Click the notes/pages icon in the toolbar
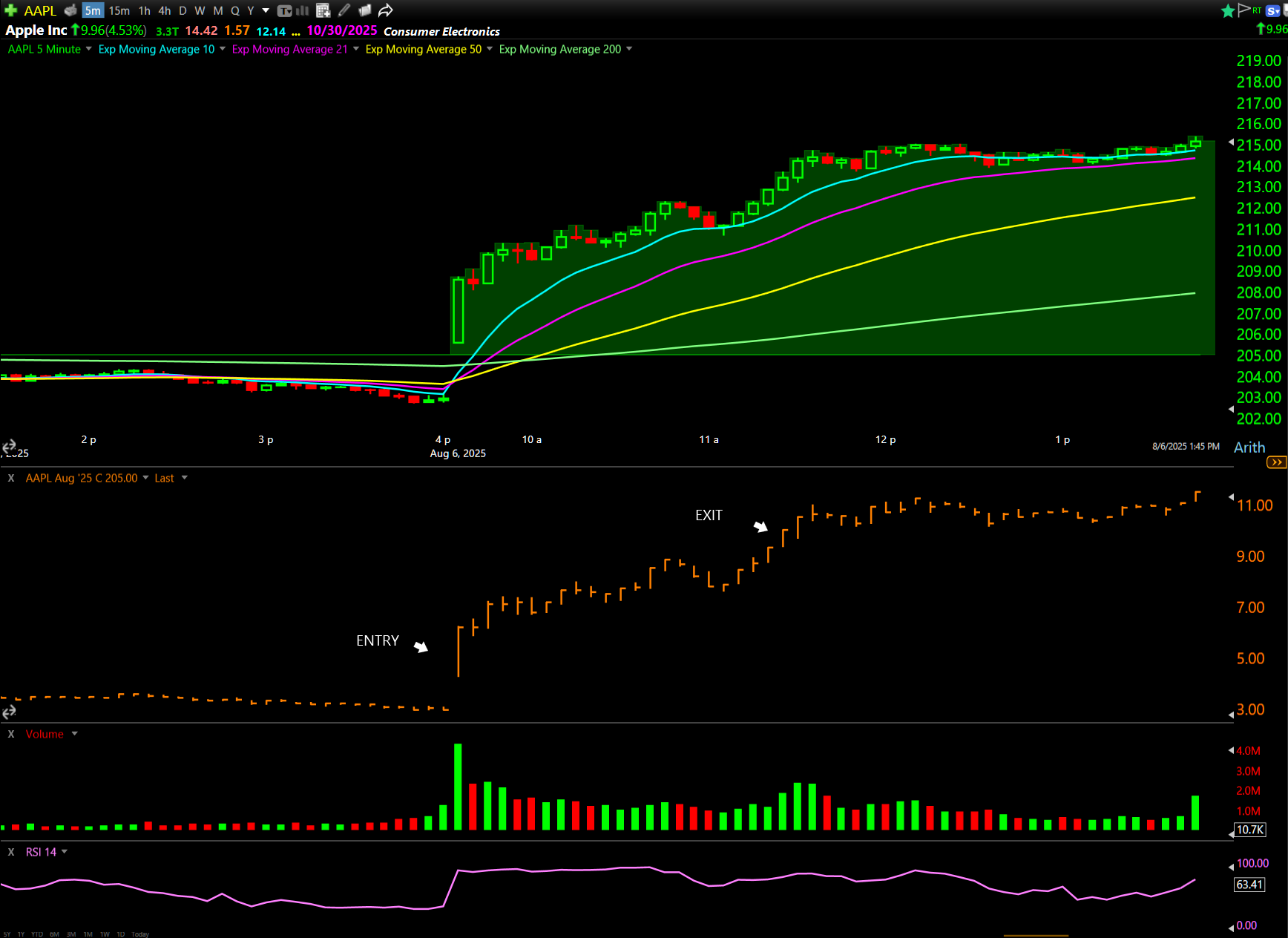The height and width of the screenshot is (938, 1288). pos(365,10)
